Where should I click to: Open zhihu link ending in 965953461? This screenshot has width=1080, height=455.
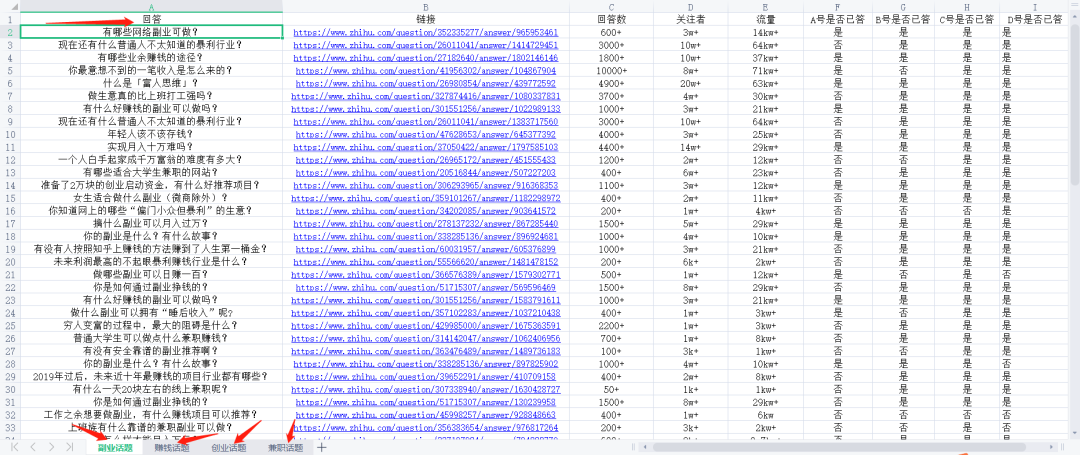tap(425, 32)
